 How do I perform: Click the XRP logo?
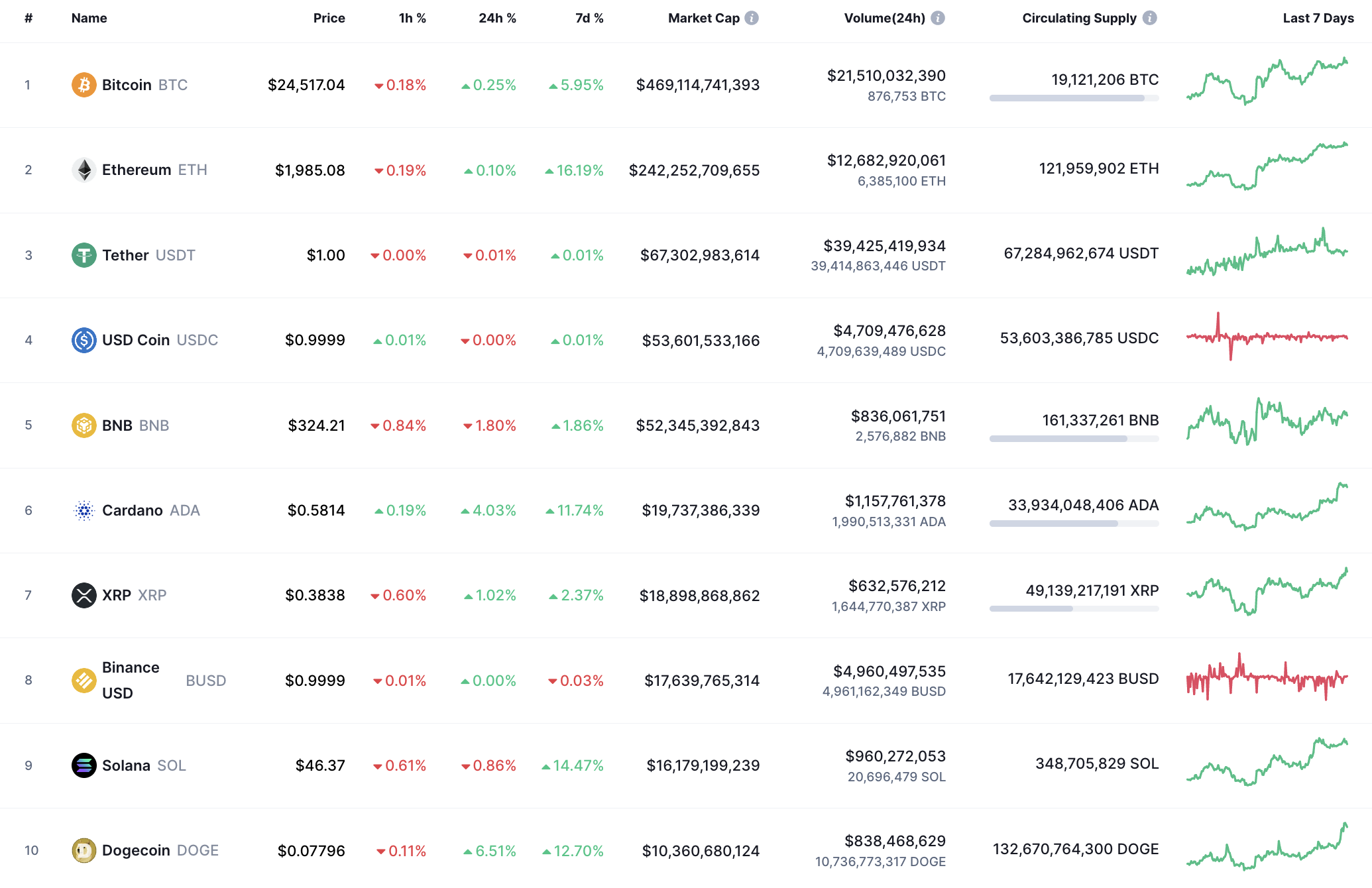point(84,595)
